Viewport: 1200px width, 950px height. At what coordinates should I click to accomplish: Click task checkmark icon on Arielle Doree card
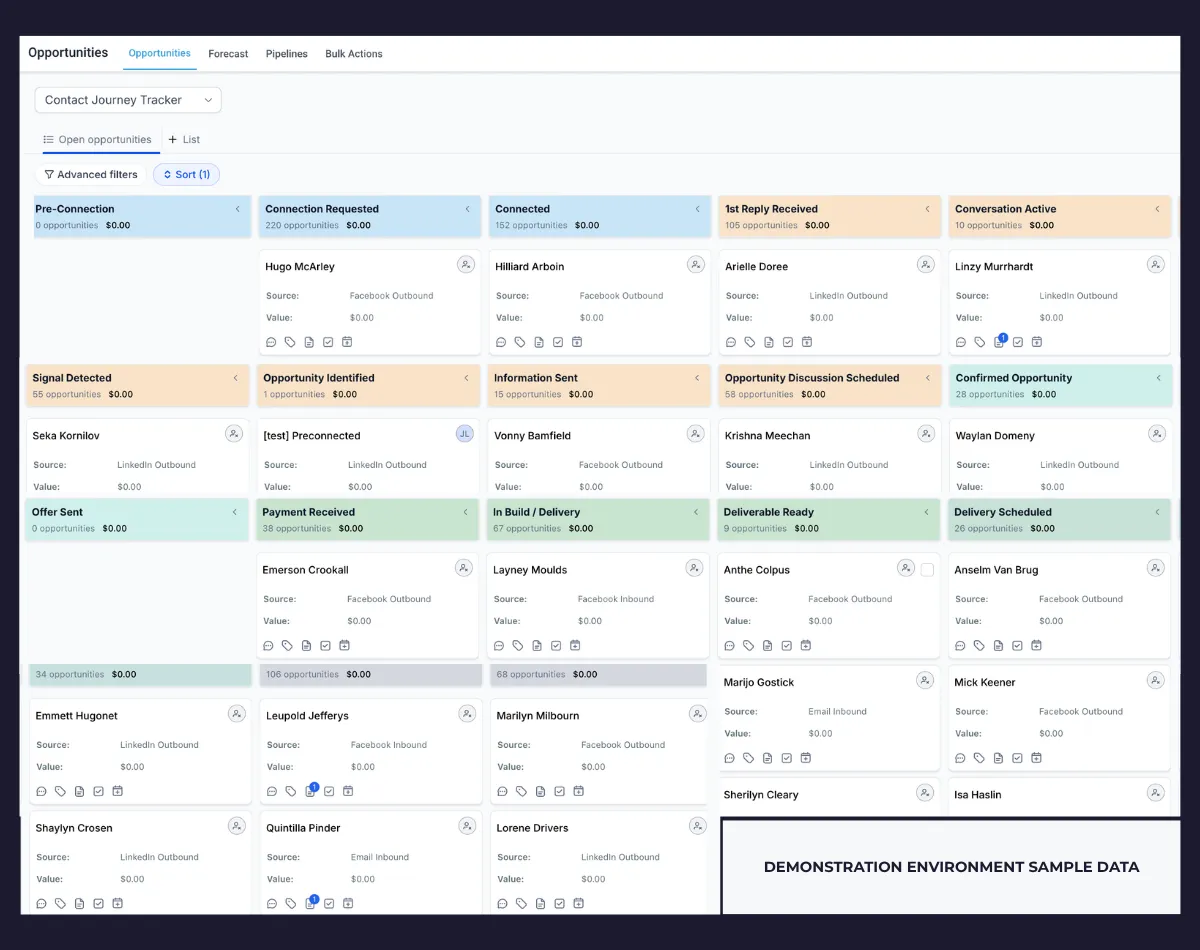788,342
